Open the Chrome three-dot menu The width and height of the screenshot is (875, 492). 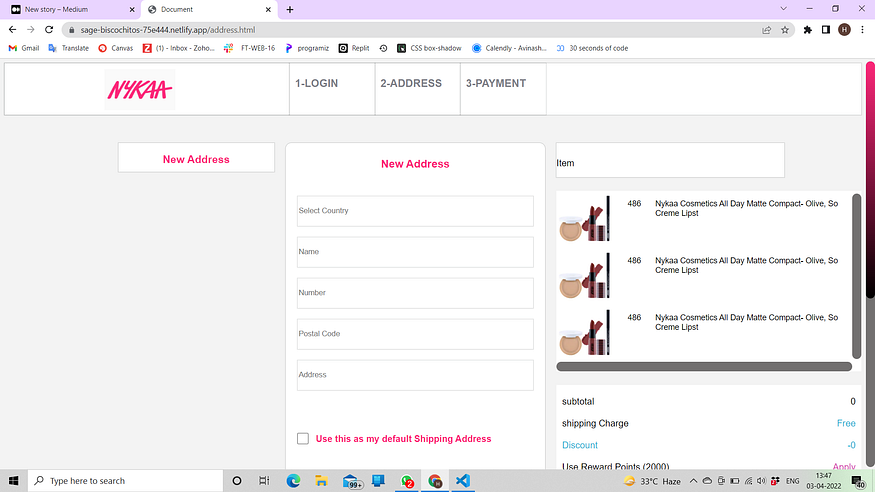click(x=863, y=30)
